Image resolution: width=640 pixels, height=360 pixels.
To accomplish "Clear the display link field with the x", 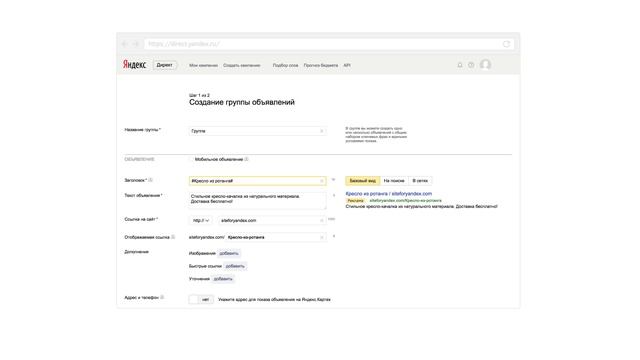I will (322, 237).
